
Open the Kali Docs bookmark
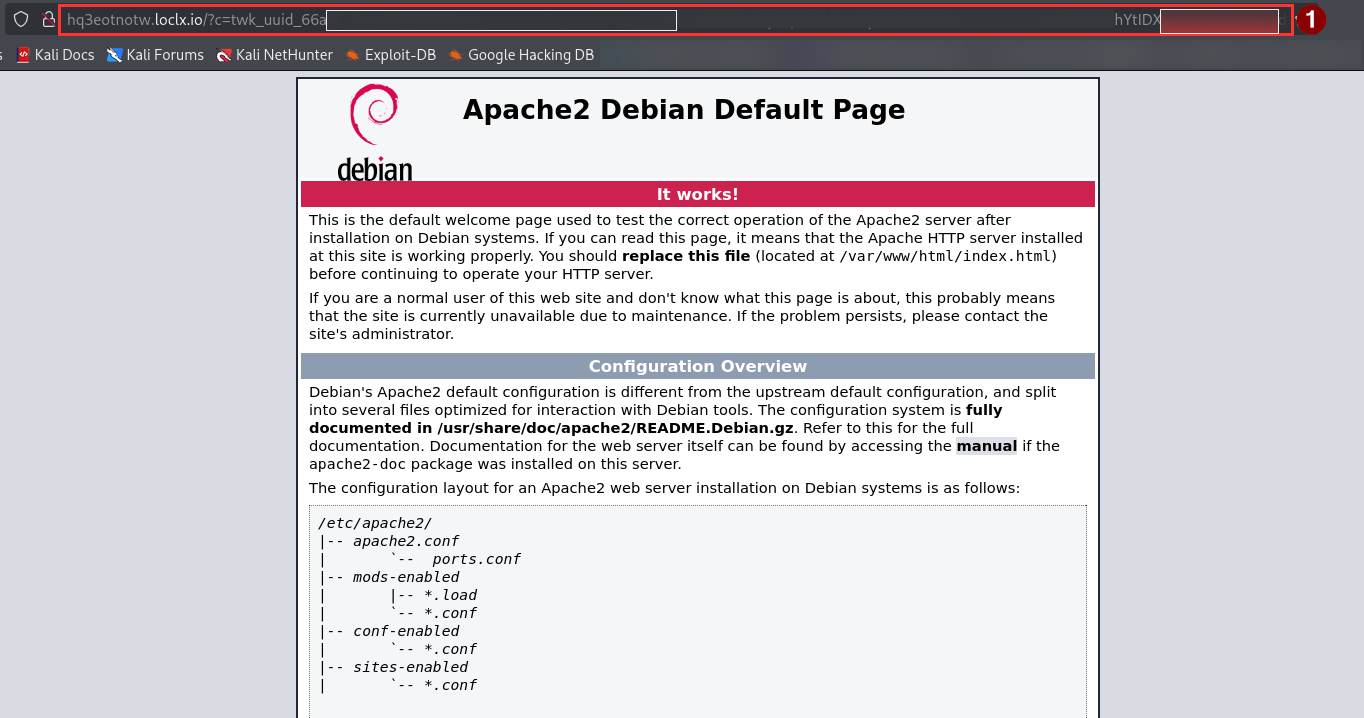pyautogui.click(x=55, y=55)
